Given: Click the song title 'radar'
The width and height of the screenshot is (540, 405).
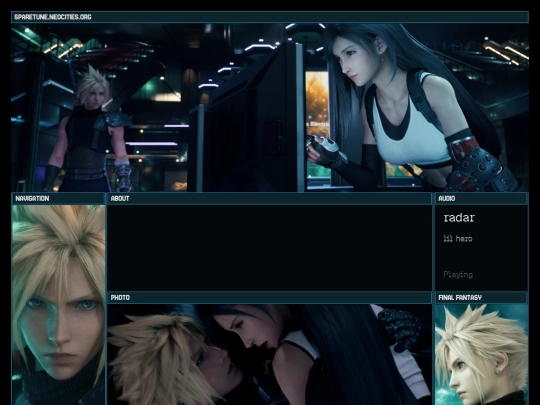Looking at the screenshot, I should pos(459,218).
